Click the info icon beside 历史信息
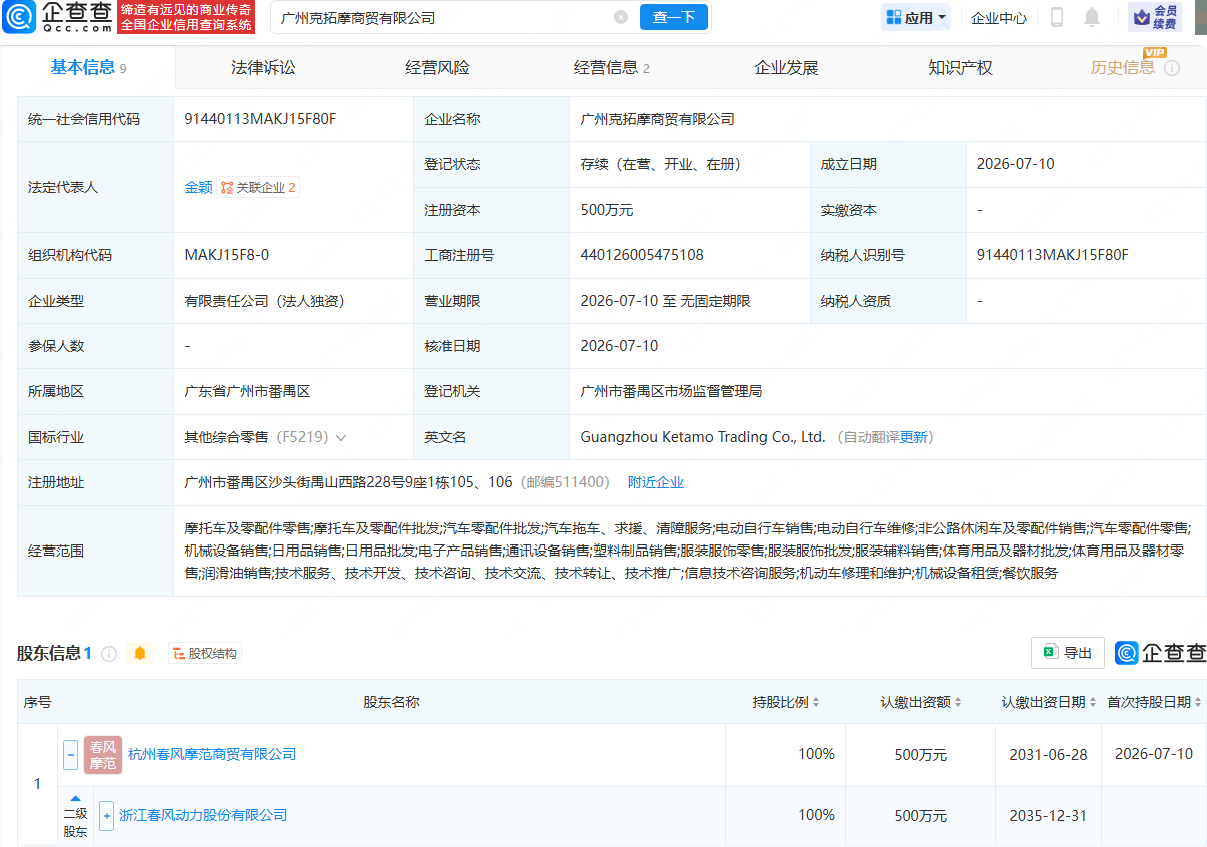This screenshot has height=847, width=1207. [1172, 68]
